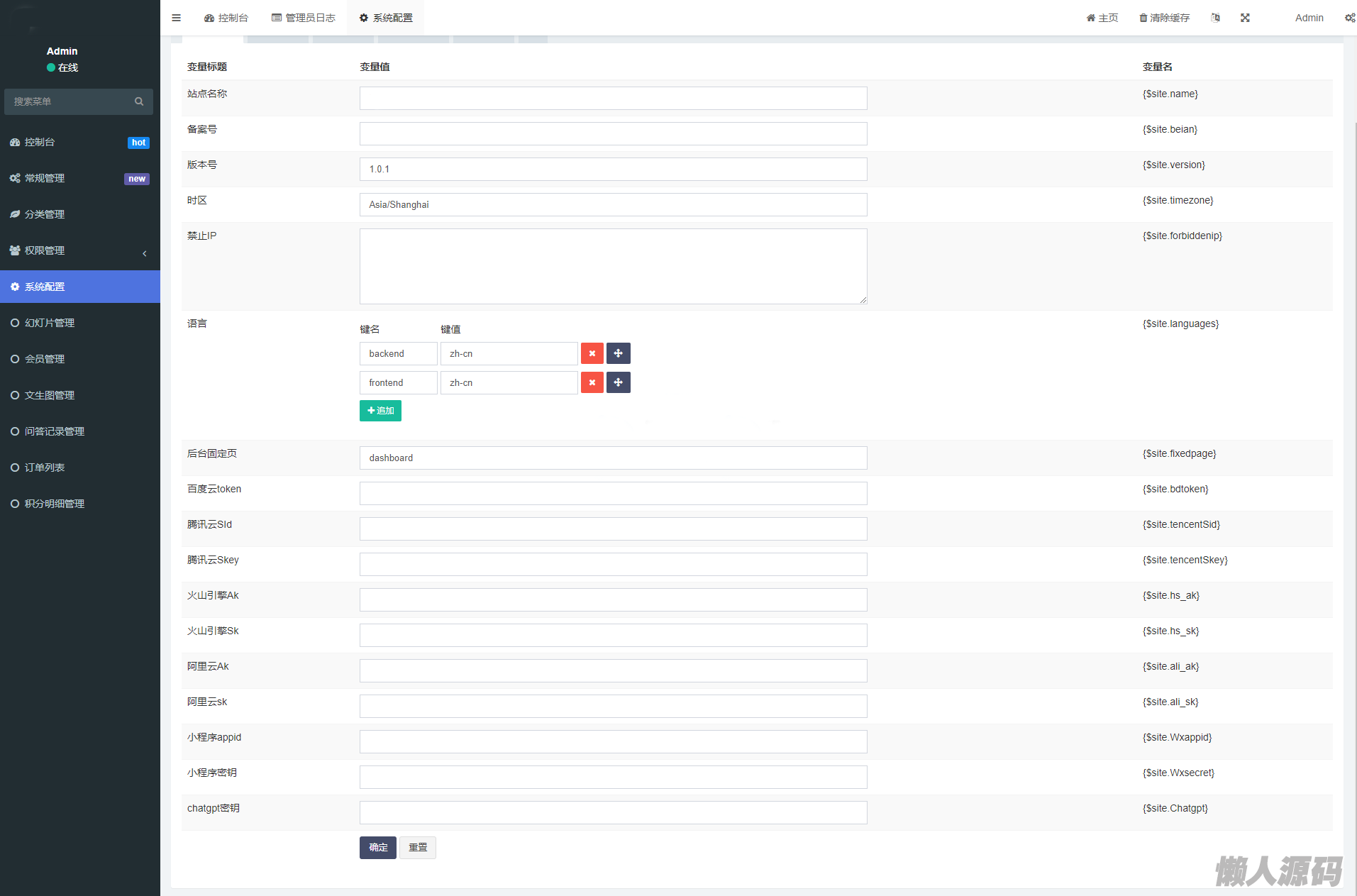1357x896 pixels.
Task: Delete the frontend language row
Action: click(x=592, y=382)
